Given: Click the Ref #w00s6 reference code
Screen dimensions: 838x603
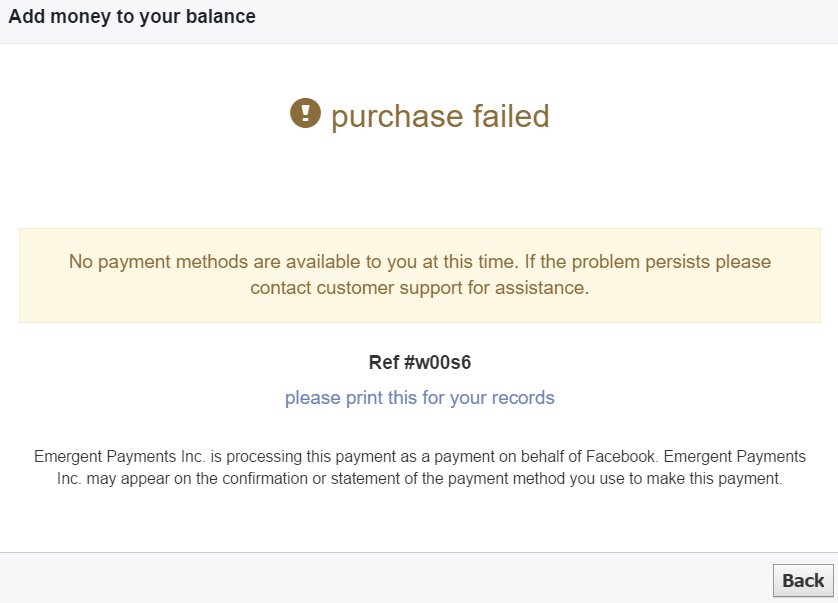Looking at the screenshot, I should 419,362.
